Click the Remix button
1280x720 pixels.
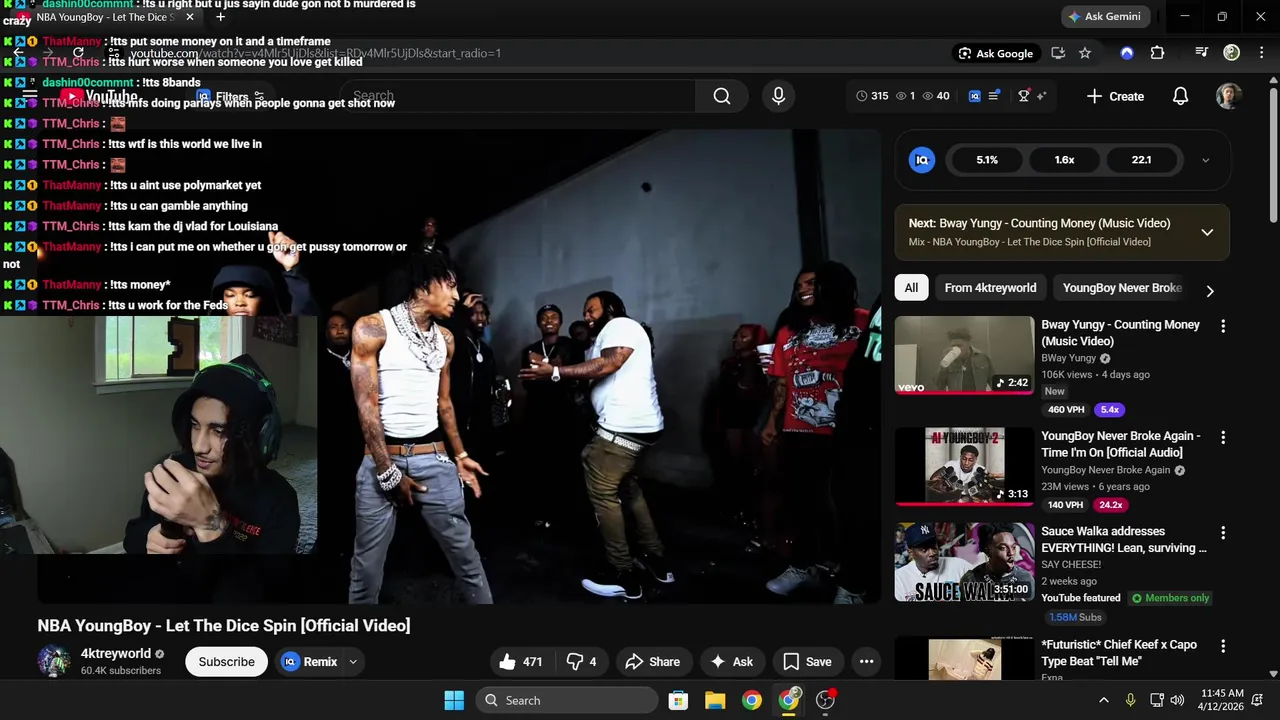310,661
